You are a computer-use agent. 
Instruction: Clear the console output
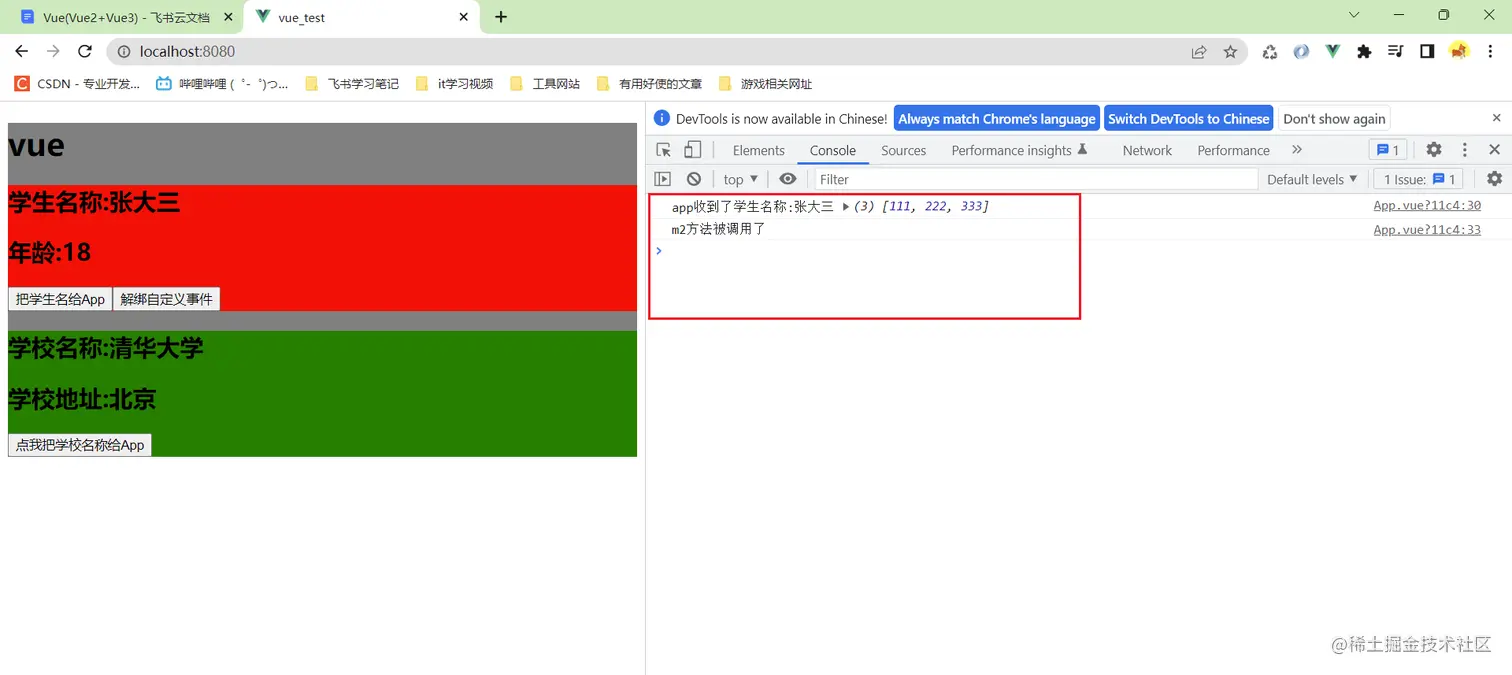[694, 179]
